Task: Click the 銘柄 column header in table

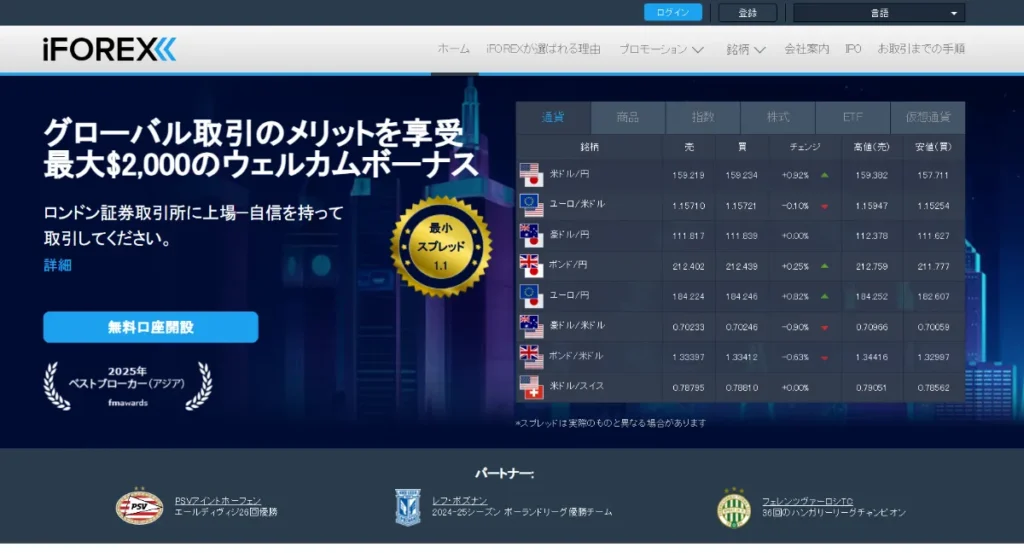Action: click(589, 147)
